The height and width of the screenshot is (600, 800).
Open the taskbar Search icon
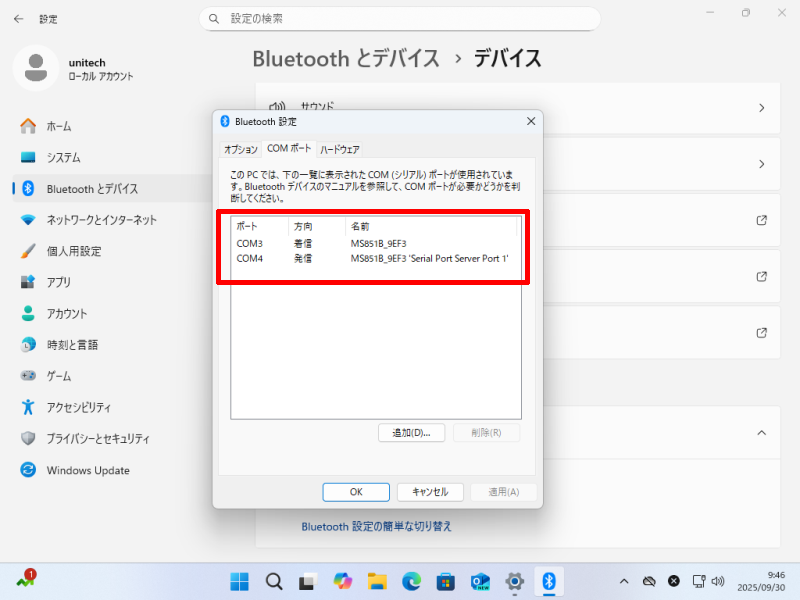click(274, 581)
